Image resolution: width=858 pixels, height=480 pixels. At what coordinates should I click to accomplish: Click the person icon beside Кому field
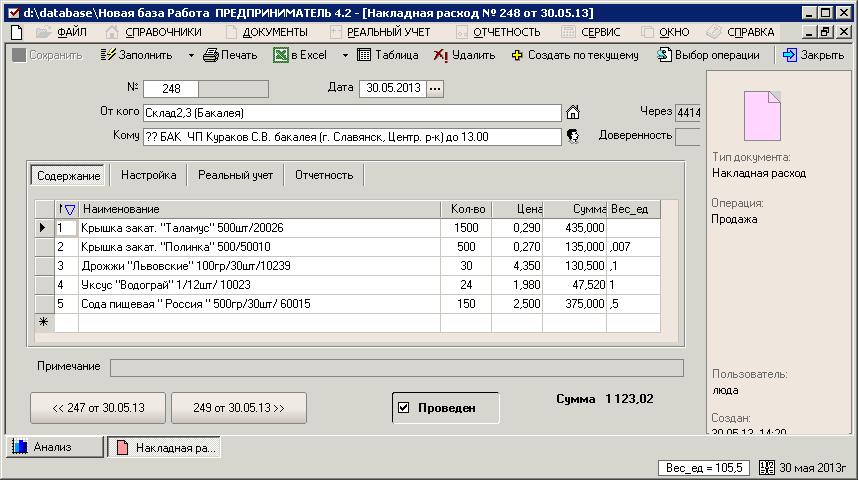573,136
